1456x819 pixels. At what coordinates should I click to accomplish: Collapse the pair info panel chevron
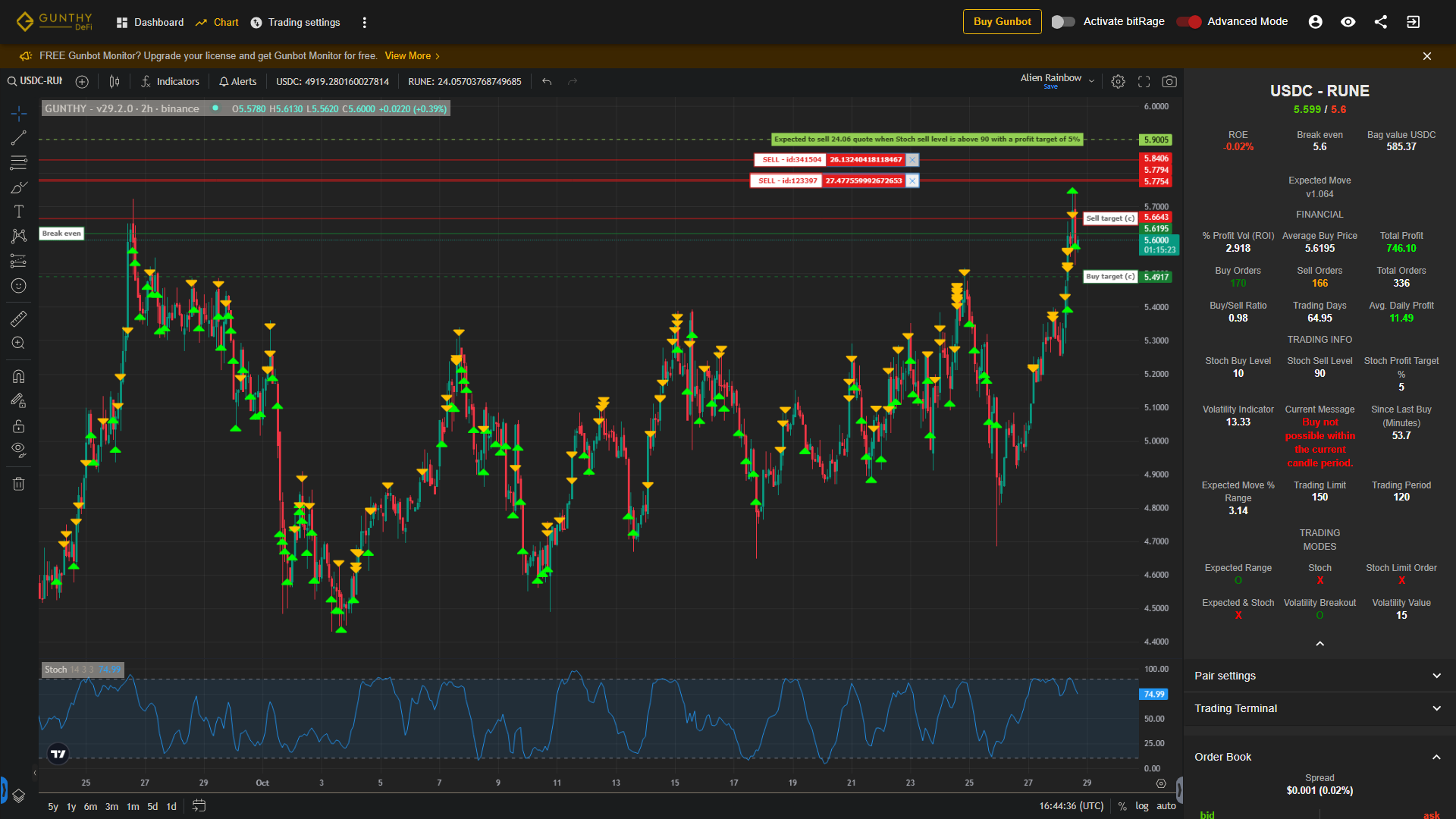(x=1320, y=644)
